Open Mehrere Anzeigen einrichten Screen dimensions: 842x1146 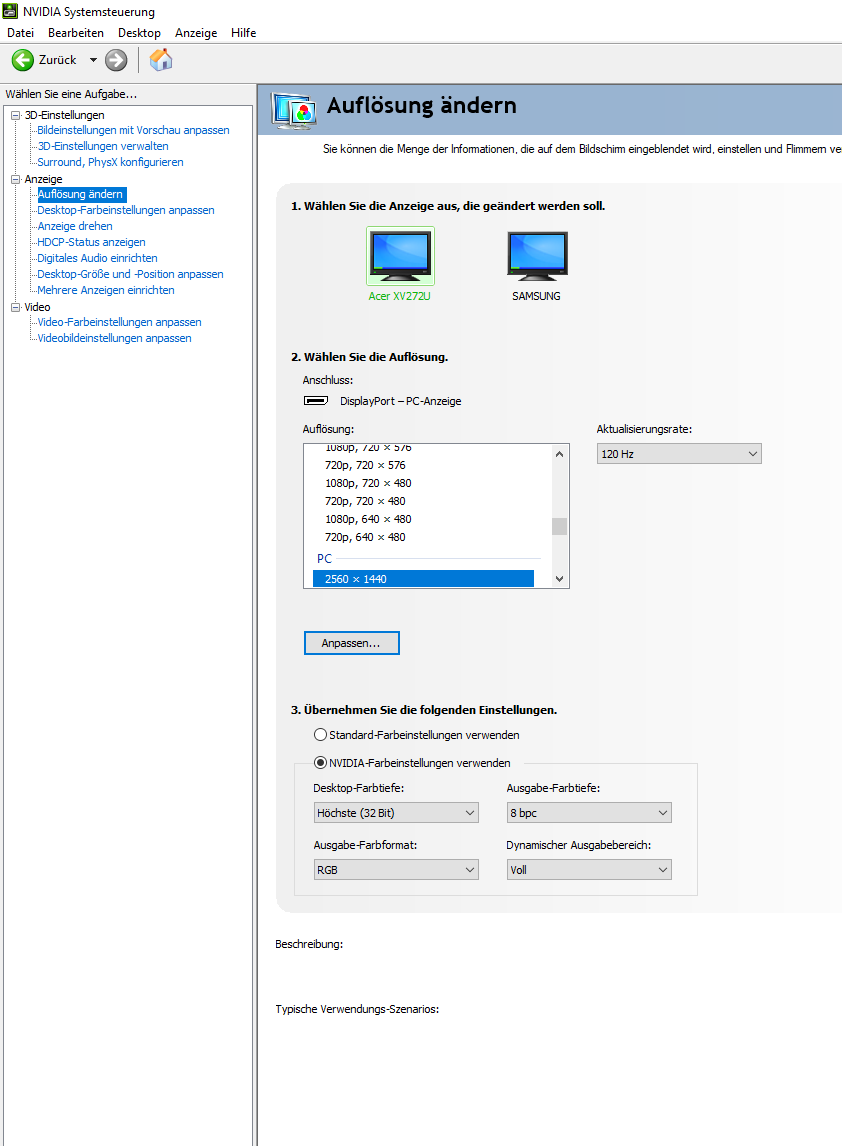click(106, 291)
